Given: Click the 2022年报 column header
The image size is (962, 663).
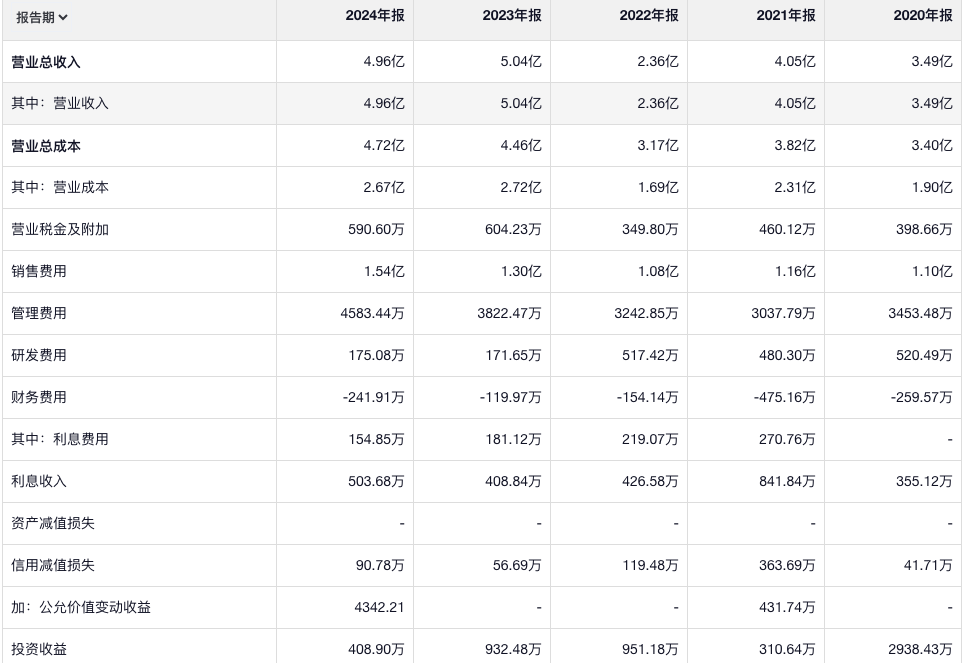Looking at the screenshot, I should click(651, 16).
